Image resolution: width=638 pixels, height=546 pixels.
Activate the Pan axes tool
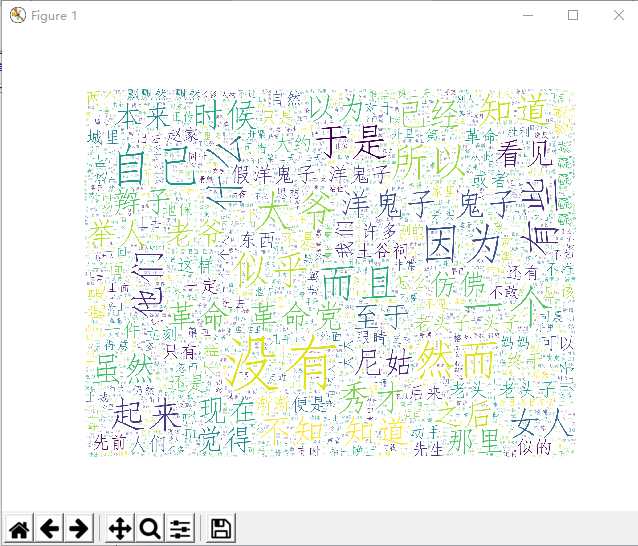[x=120, y=528]
